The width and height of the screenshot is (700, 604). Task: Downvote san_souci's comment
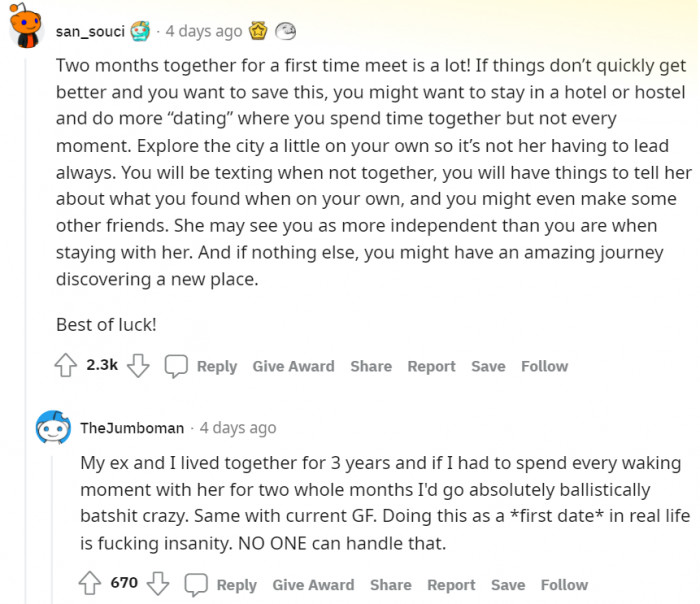(x=139, y=366)
